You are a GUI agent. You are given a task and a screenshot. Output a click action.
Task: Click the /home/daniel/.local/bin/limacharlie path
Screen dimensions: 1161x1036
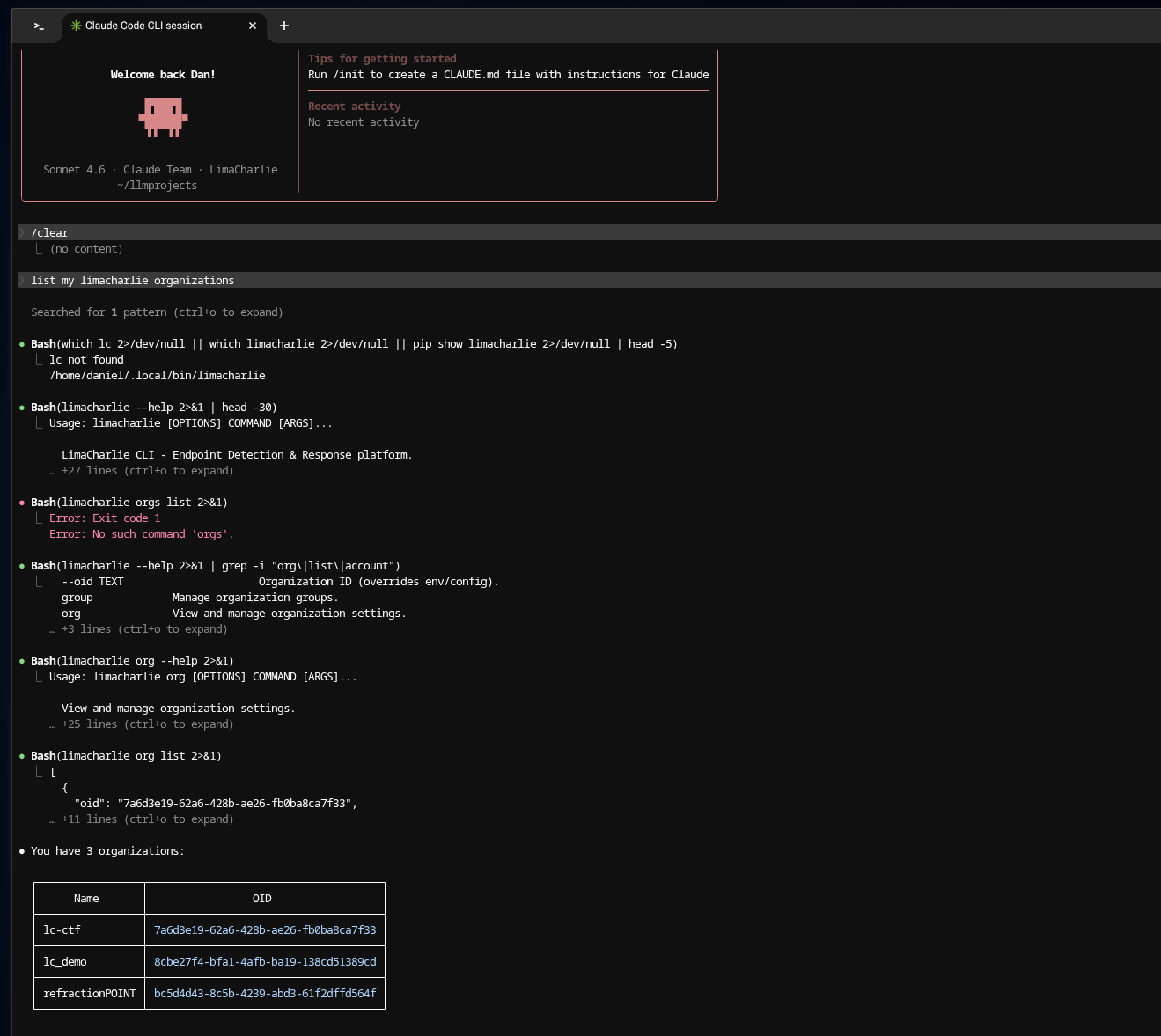158,376
